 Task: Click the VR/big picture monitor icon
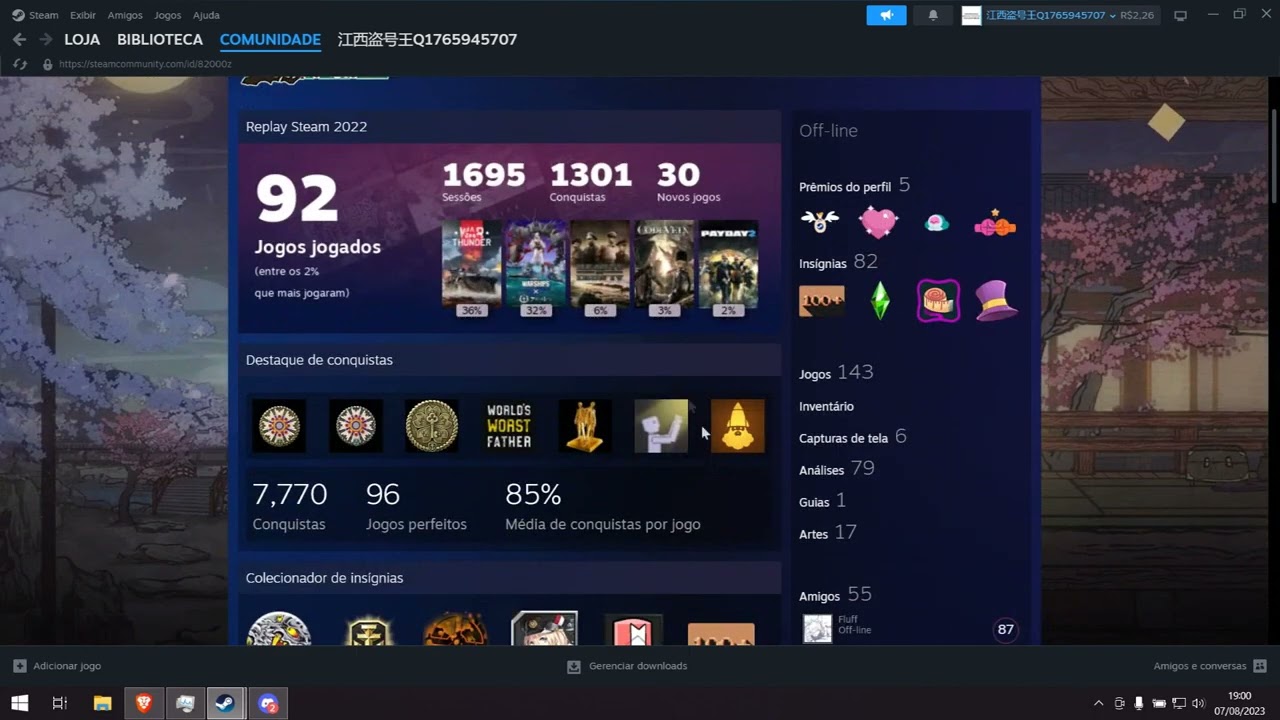click(1180, 15)
